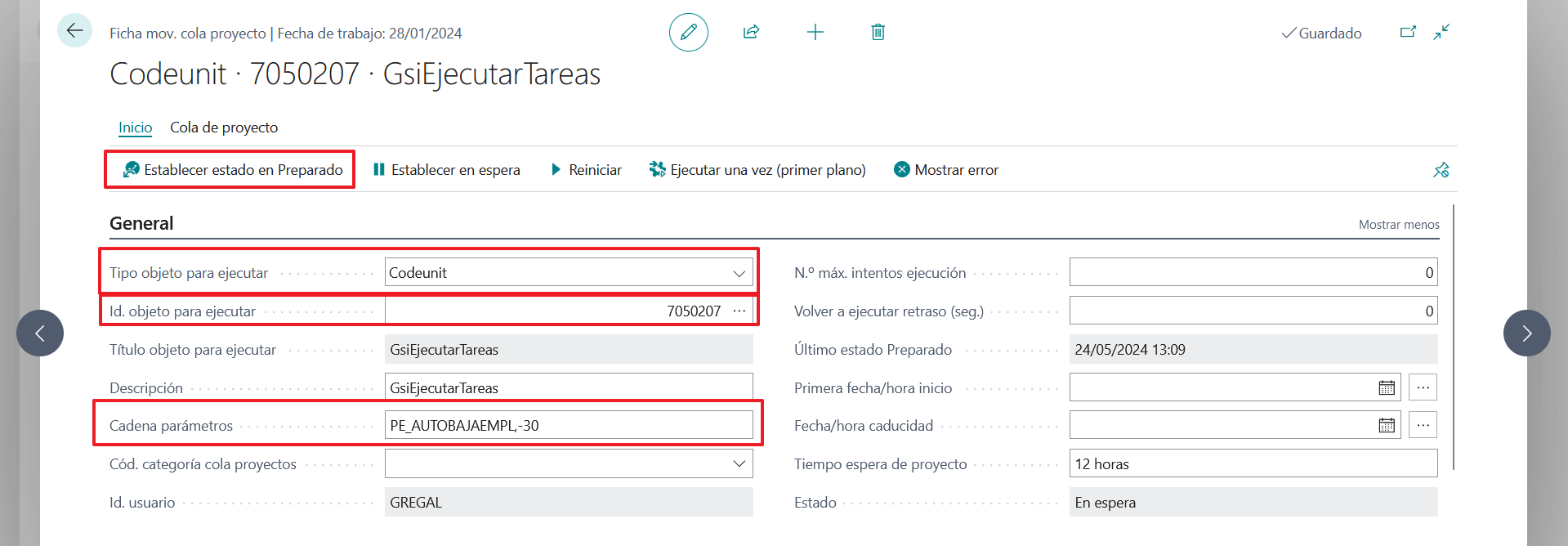1568x546 pixels.
Task: Switch to the Inicio tab
Action: pyautogui.click(x=135, y=128)
